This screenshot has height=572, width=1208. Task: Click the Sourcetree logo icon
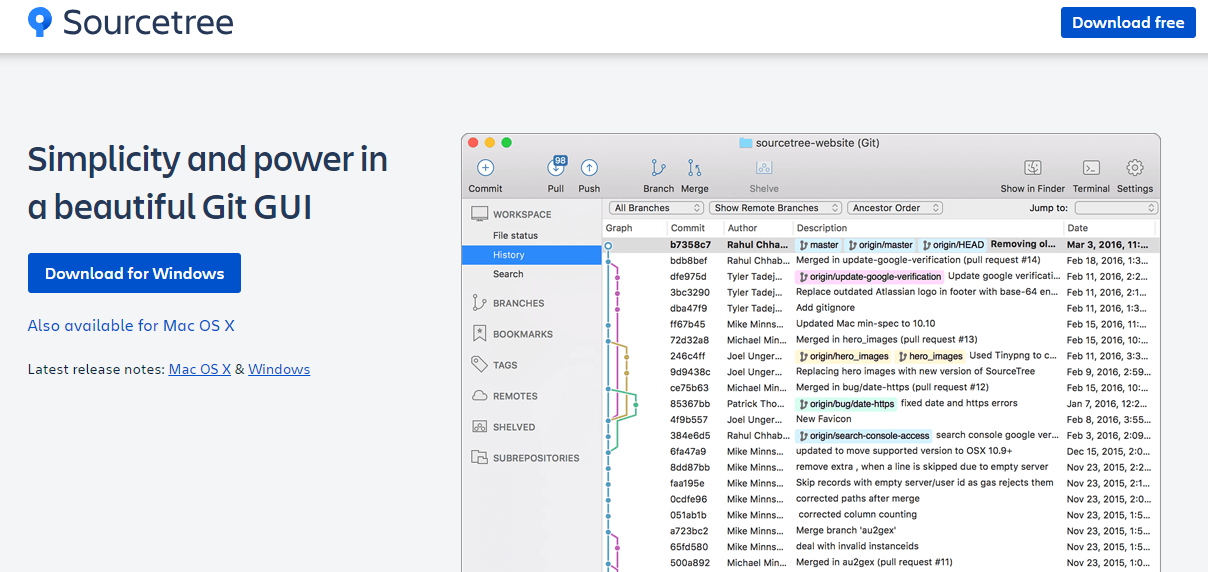40,22
